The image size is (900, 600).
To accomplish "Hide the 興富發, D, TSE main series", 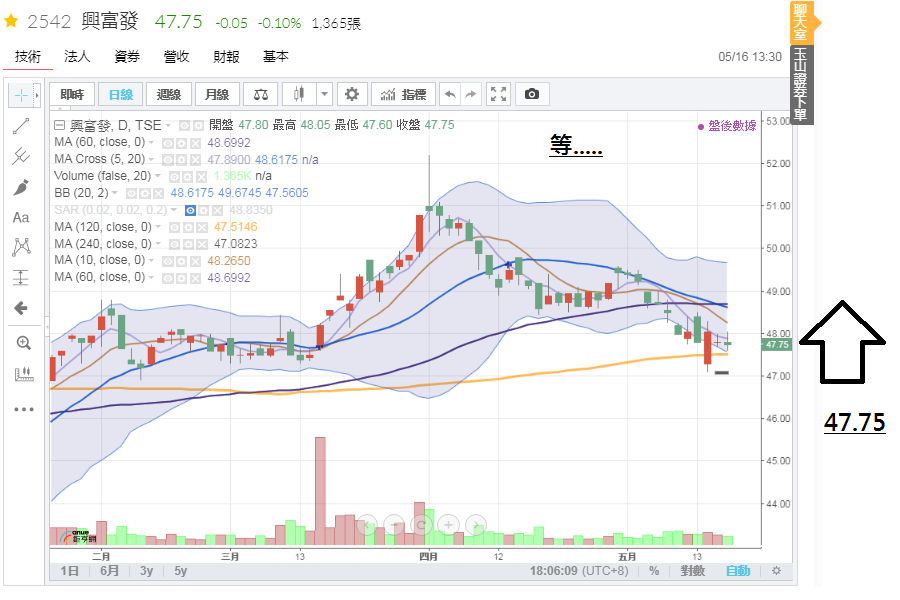I will 184,125.
